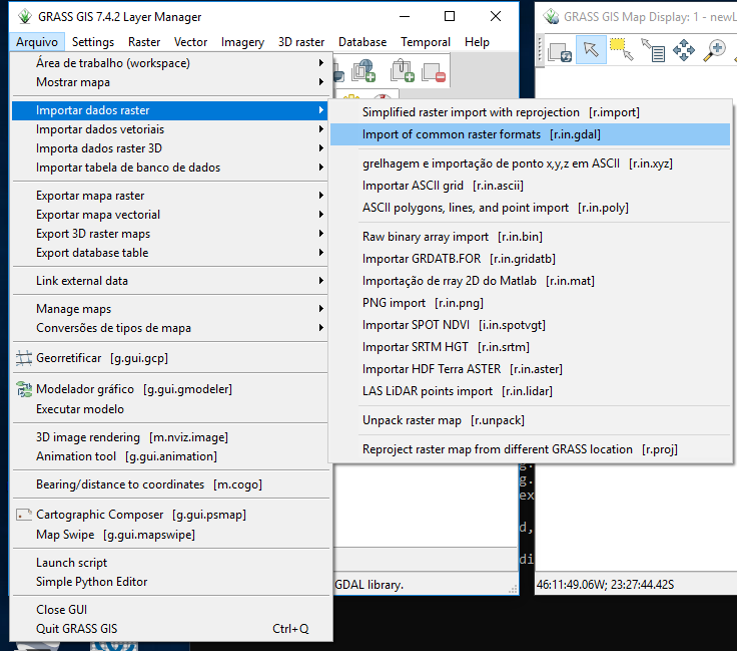The height and width of the screenshot is (651, 737).
Task: Activate the Select vector features tool
Action: (621, 49)
